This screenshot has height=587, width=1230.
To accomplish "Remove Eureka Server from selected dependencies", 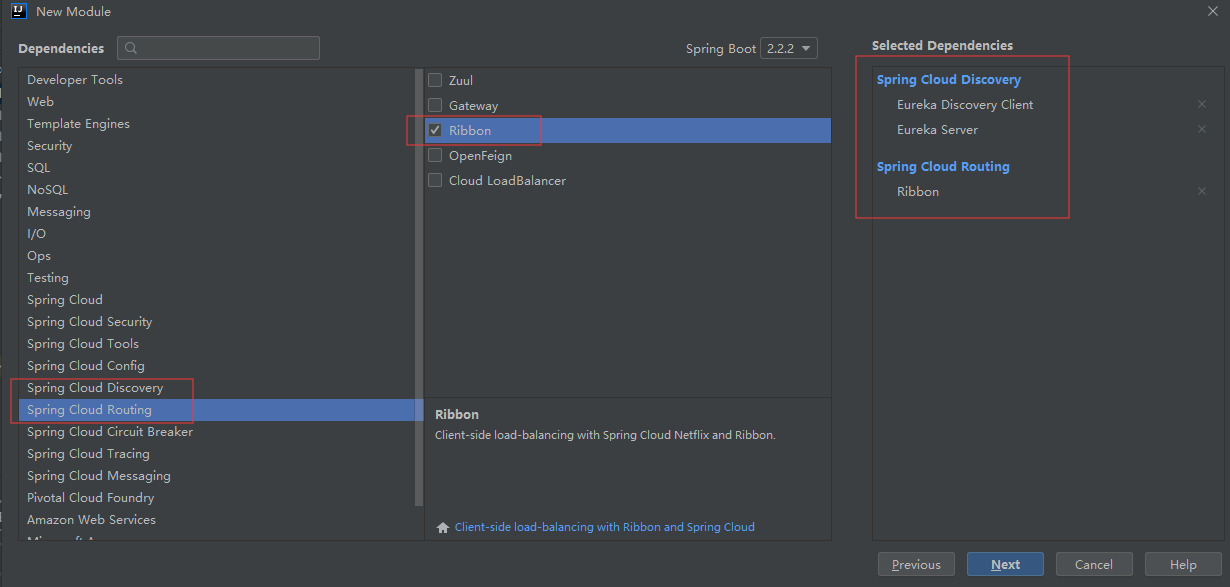I will (x=1202, y=129).
